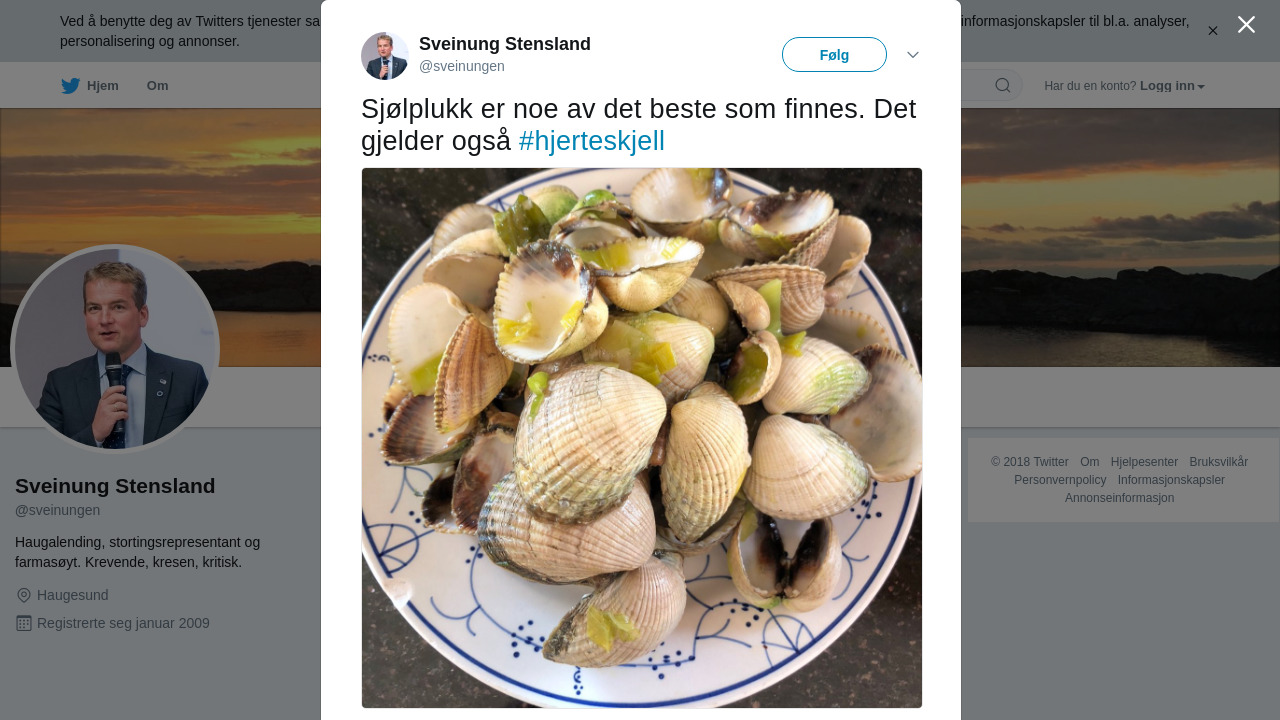Screen dimensions: 1280x720
Task: Click the Twitter bird Hjem icon
Action: (70, 86)
